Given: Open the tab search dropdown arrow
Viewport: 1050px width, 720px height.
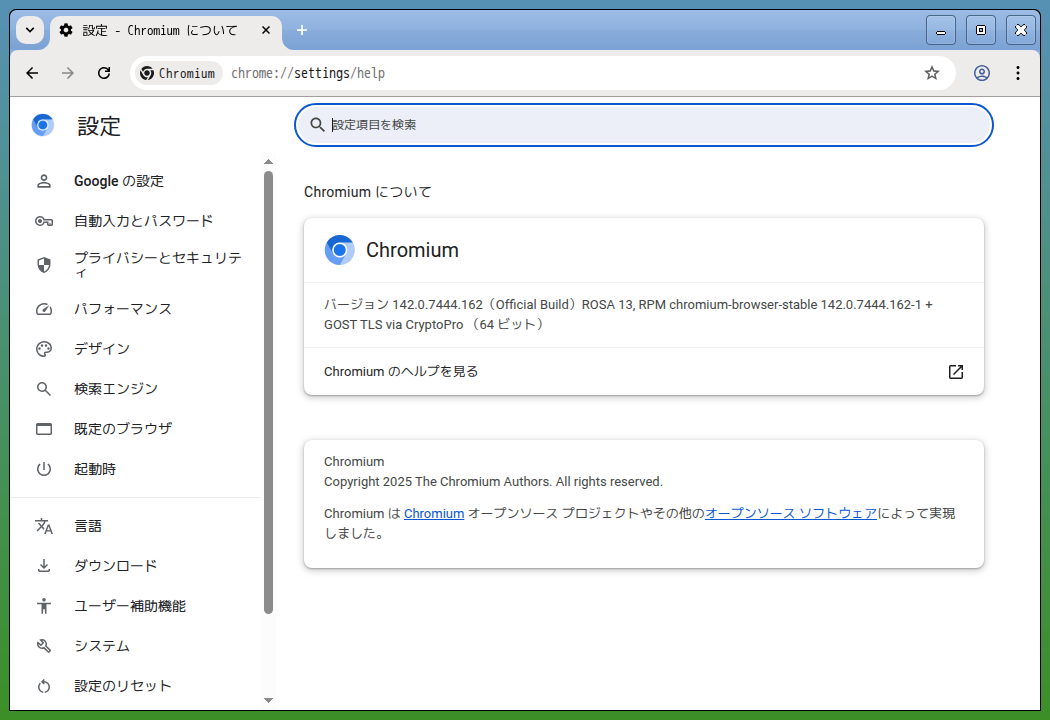Looking at the screenshot, I should pyautogui.click(x=30, y=30).
